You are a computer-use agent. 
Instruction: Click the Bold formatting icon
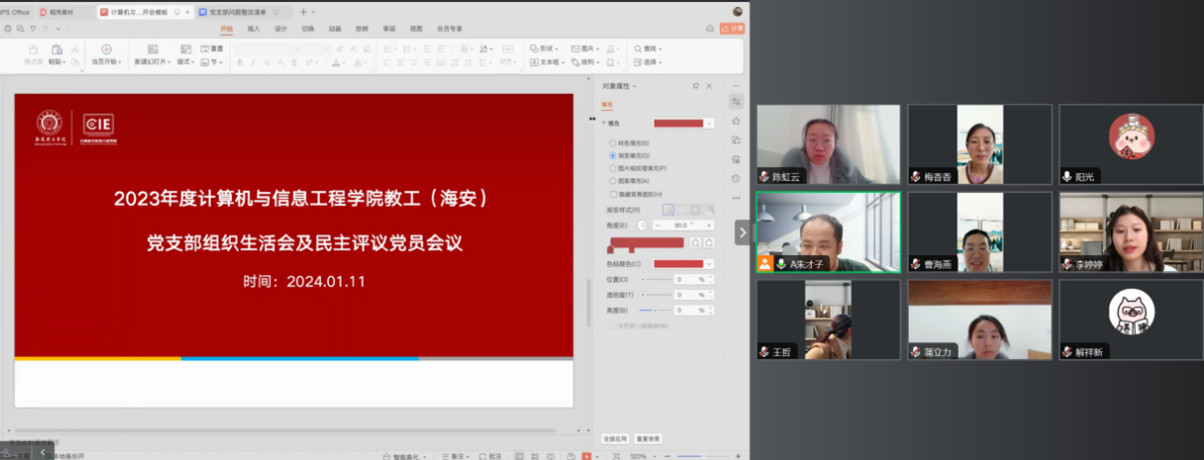tap(239, 62)
